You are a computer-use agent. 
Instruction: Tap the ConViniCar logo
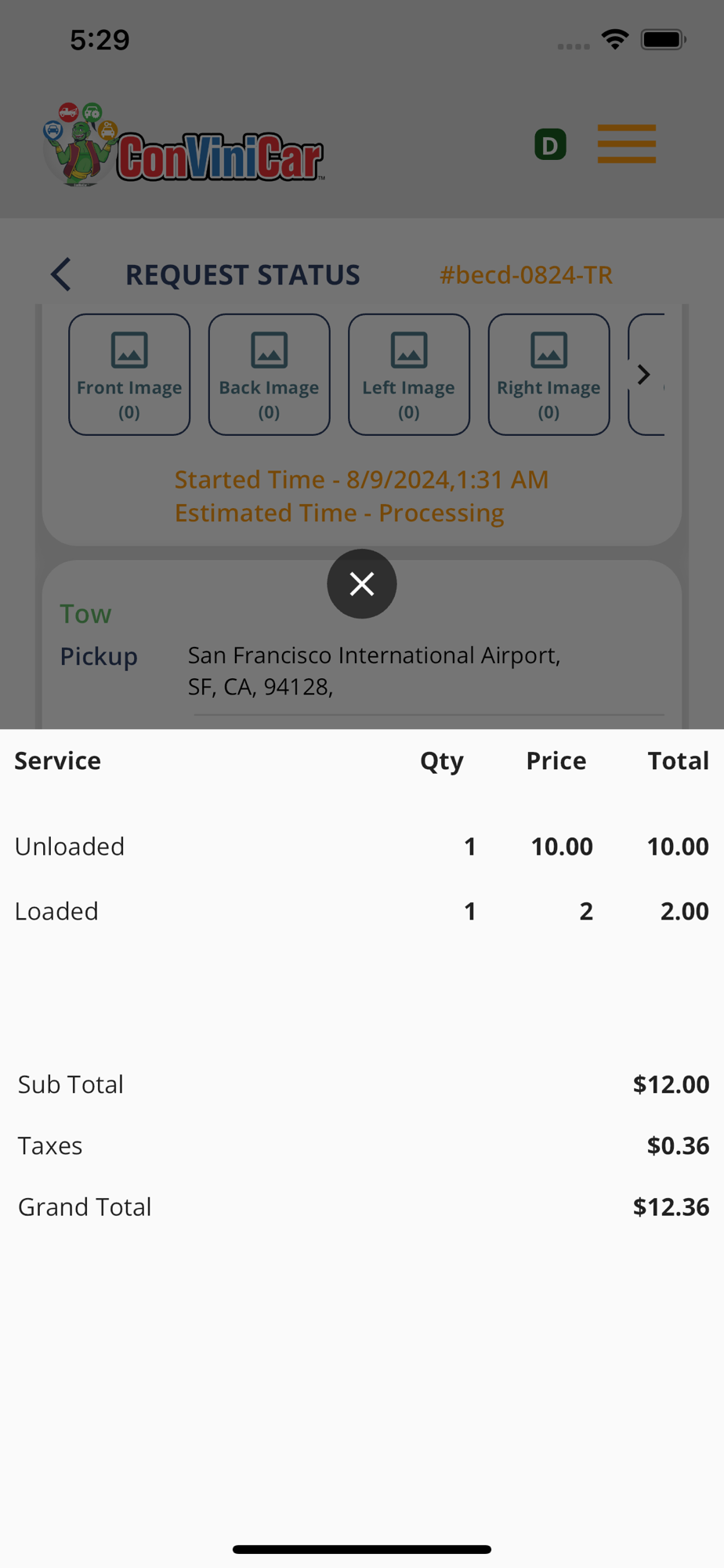pos(184,147)
